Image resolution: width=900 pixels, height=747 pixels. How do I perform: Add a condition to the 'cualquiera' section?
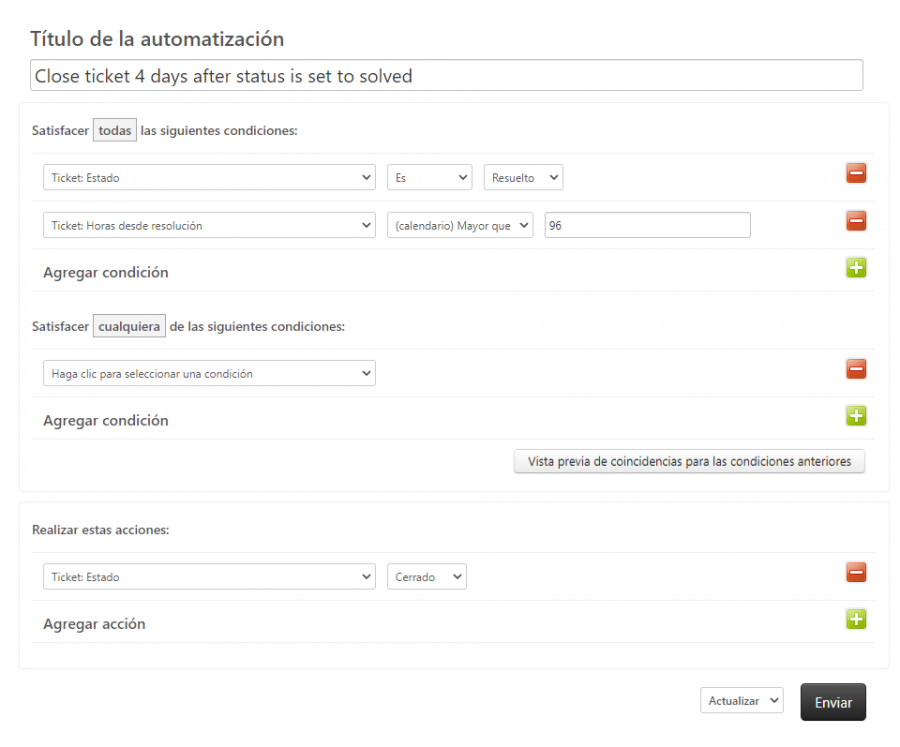click(856, 416)
